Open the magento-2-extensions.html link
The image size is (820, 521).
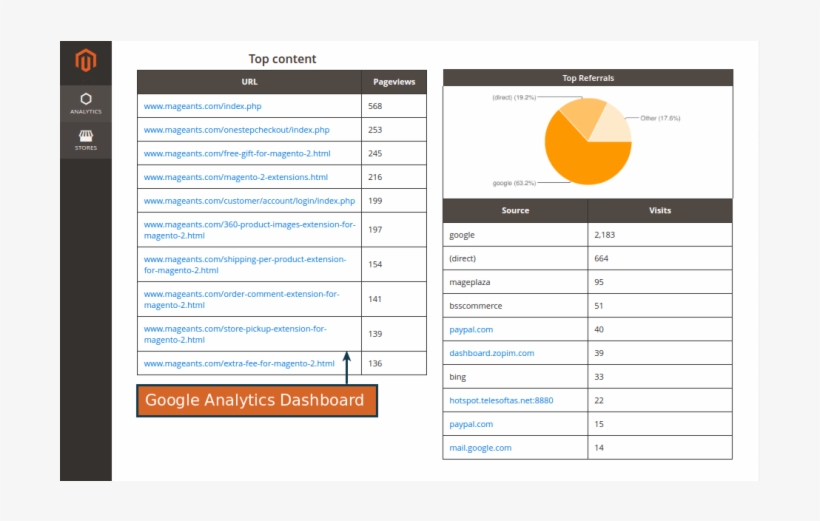(236, 177)
